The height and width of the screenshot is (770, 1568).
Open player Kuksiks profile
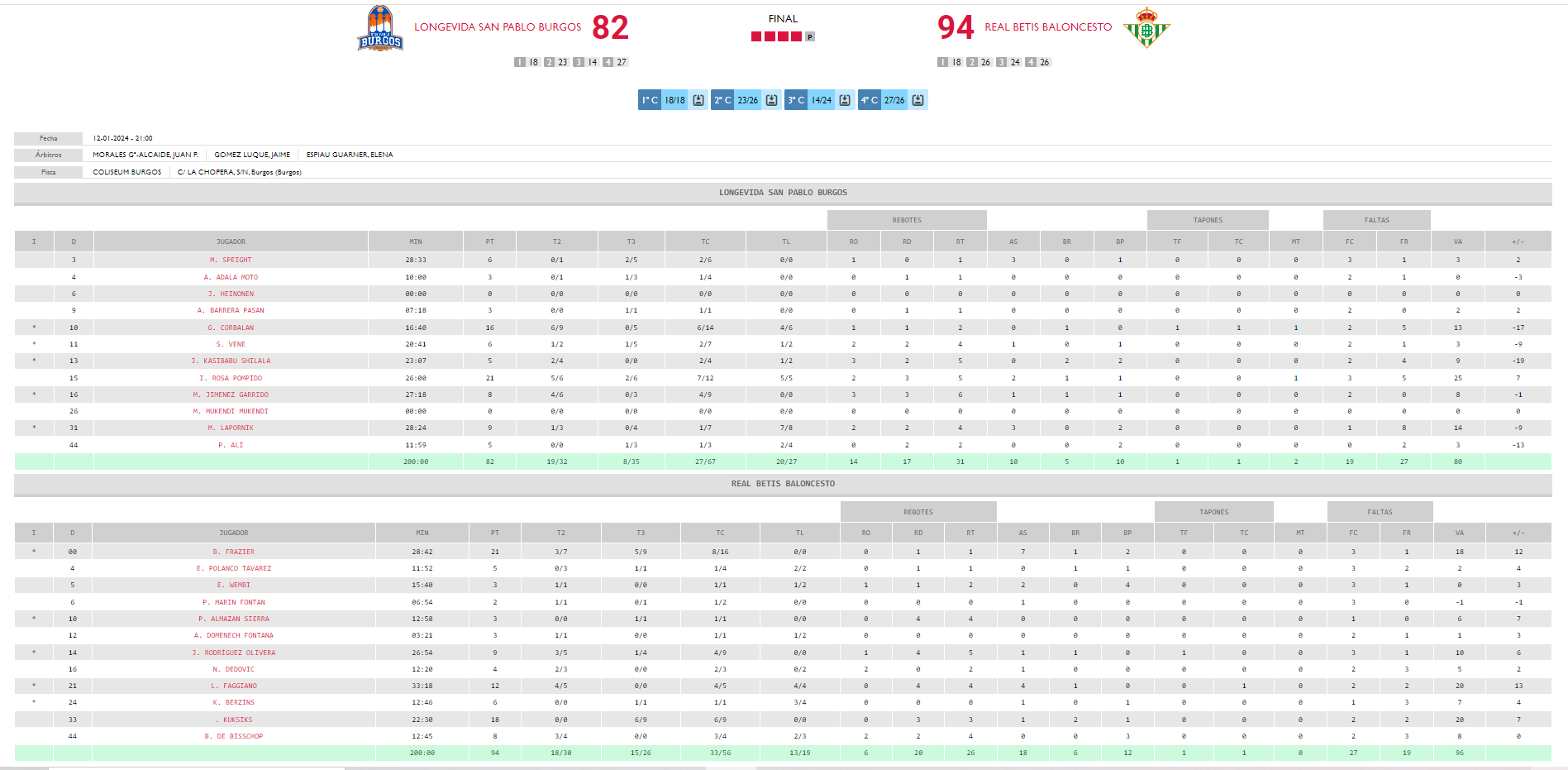pos(234,720)
